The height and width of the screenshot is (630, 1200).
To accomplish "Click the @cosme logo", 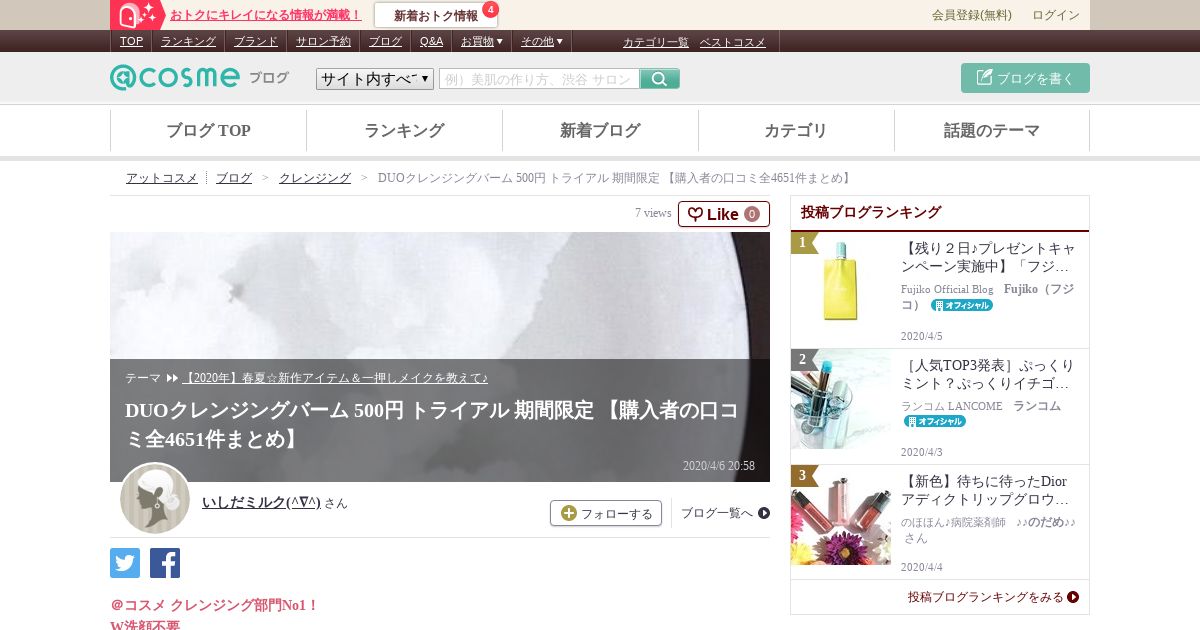I will coord(175,78).
